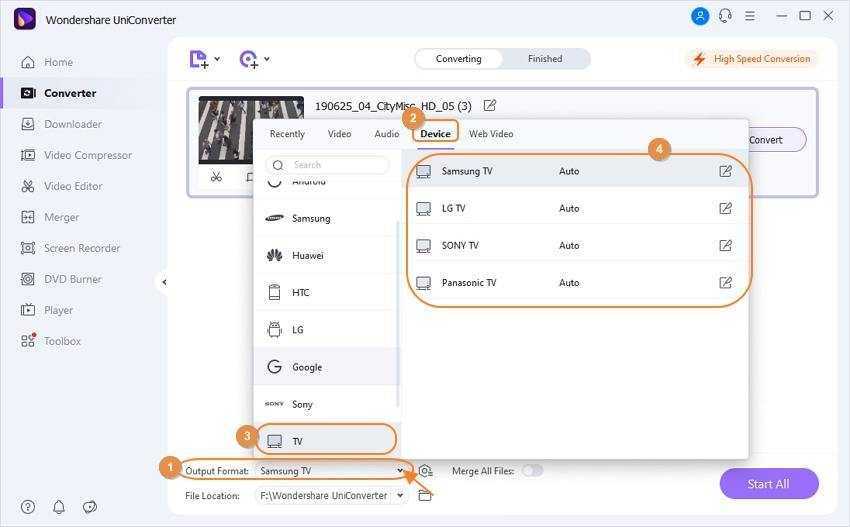The width and height of the screenshot is (850, 527).
Task: Open the Home section
Action: point(47,62)
